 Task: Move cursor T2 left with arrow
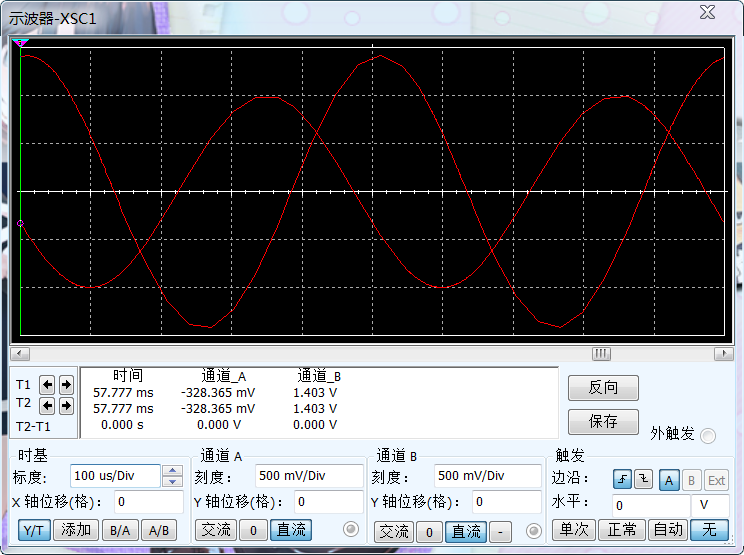(47, 406)
